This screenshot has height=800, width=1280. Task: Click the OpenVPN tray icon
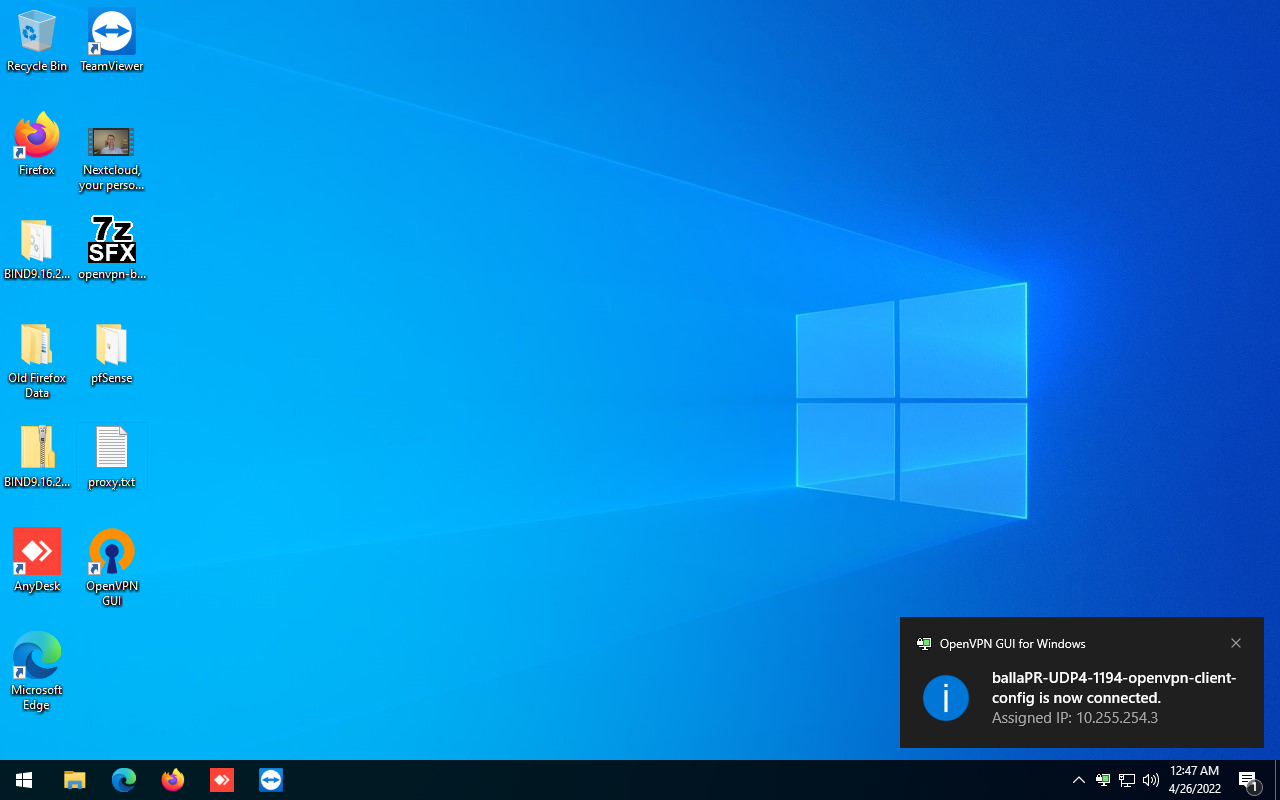point(1103,780)
